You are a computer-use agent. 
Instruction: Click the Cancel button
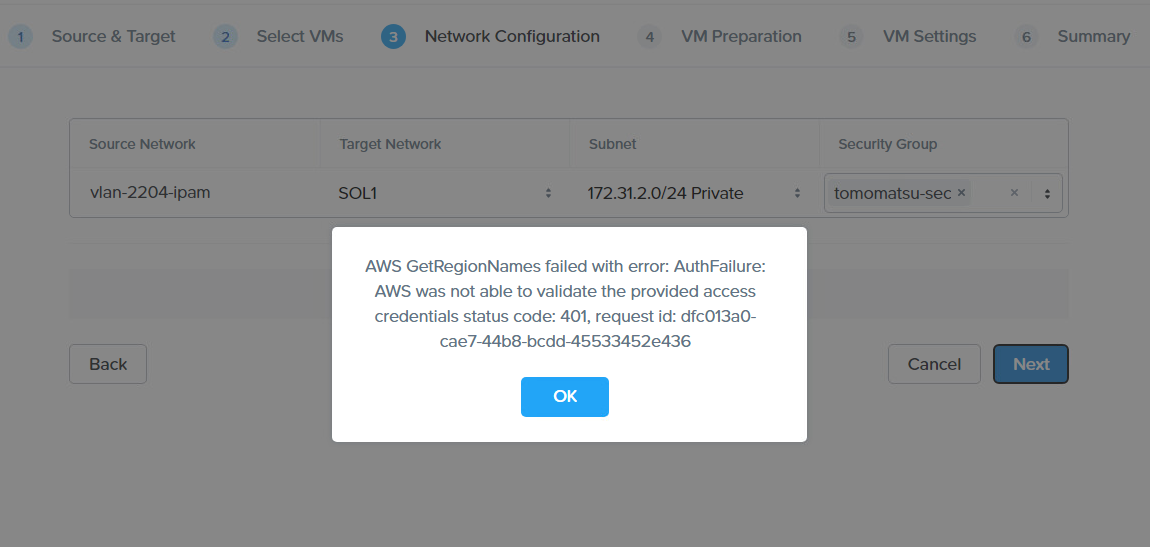point(934,364)
